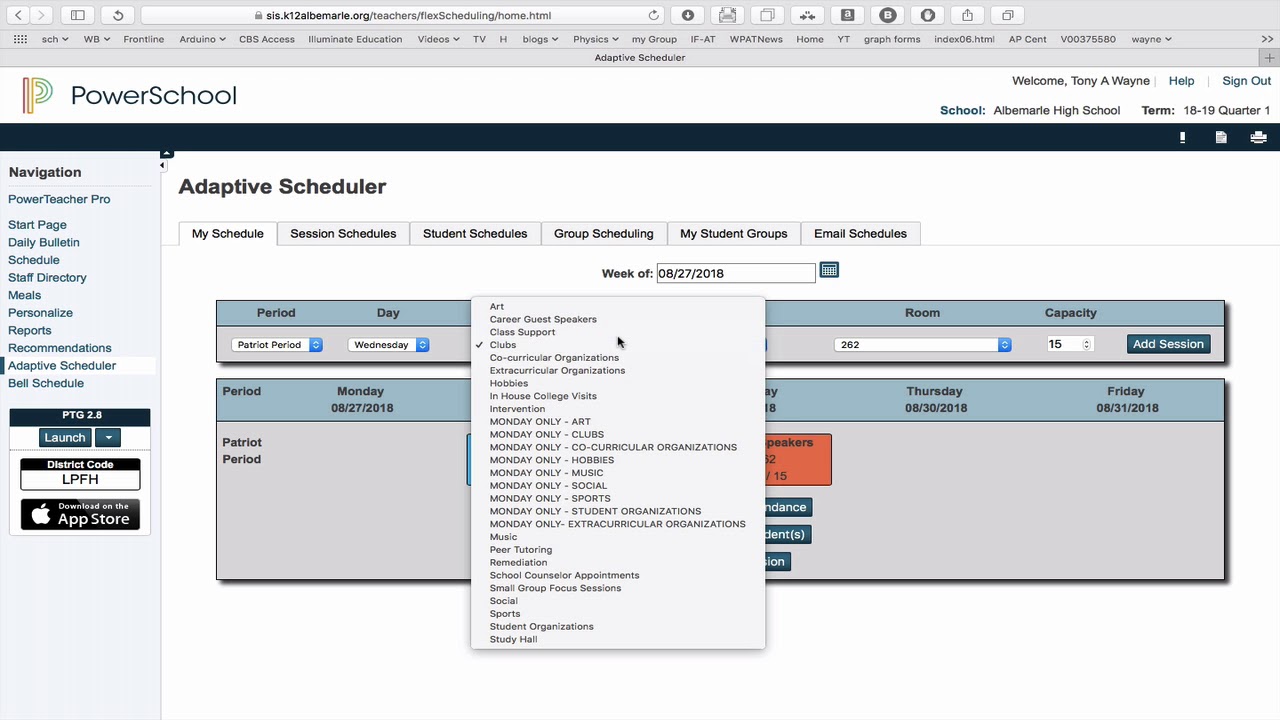This screenshot has height=720, width=1280.
Task: Click the Amazon extension icon
Action: tap(847, 15)
